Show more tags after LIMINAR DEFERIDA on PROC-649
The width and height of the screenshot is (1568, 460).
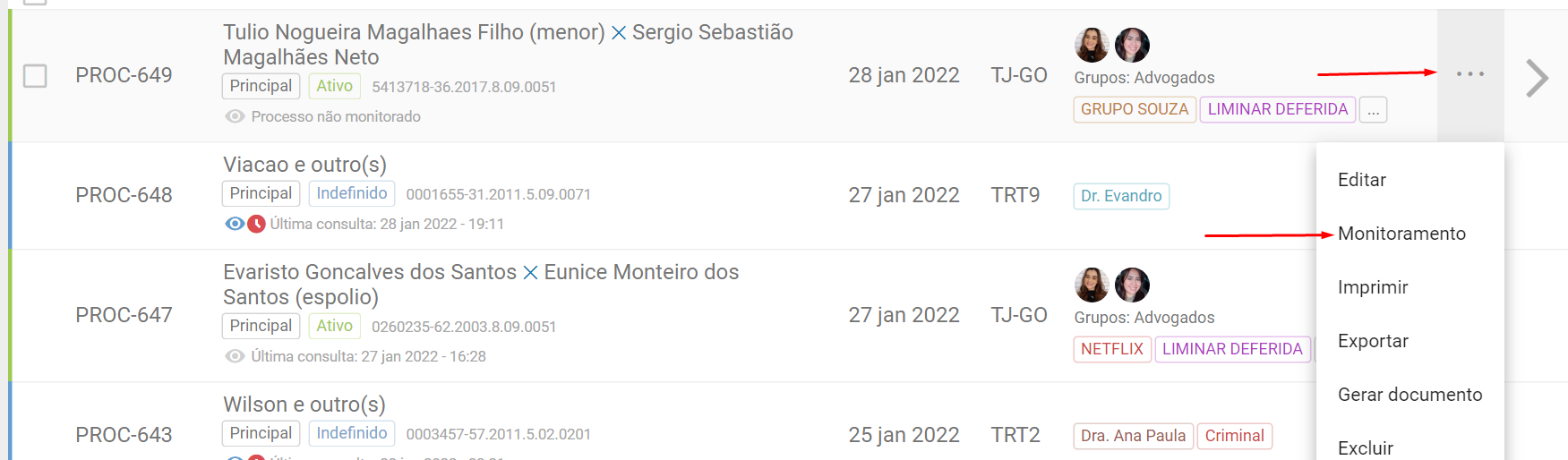[1373, 110]
